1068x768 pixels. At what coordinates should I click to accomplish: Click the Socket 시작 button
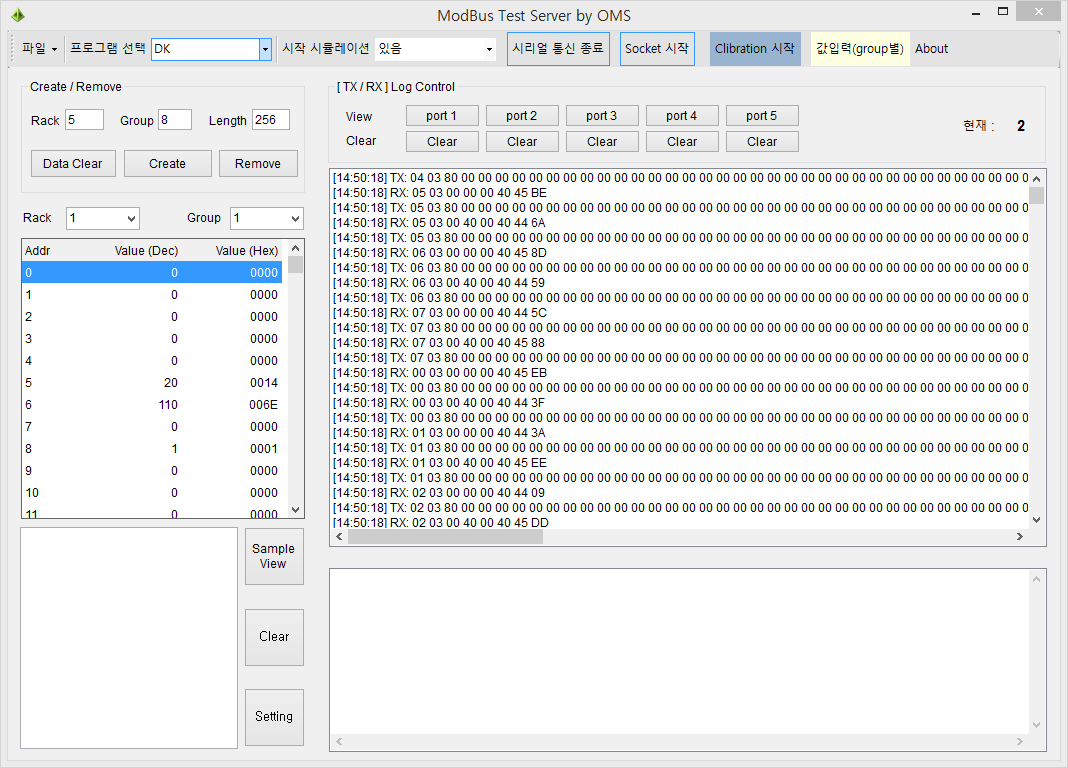[x=657, y=48]
